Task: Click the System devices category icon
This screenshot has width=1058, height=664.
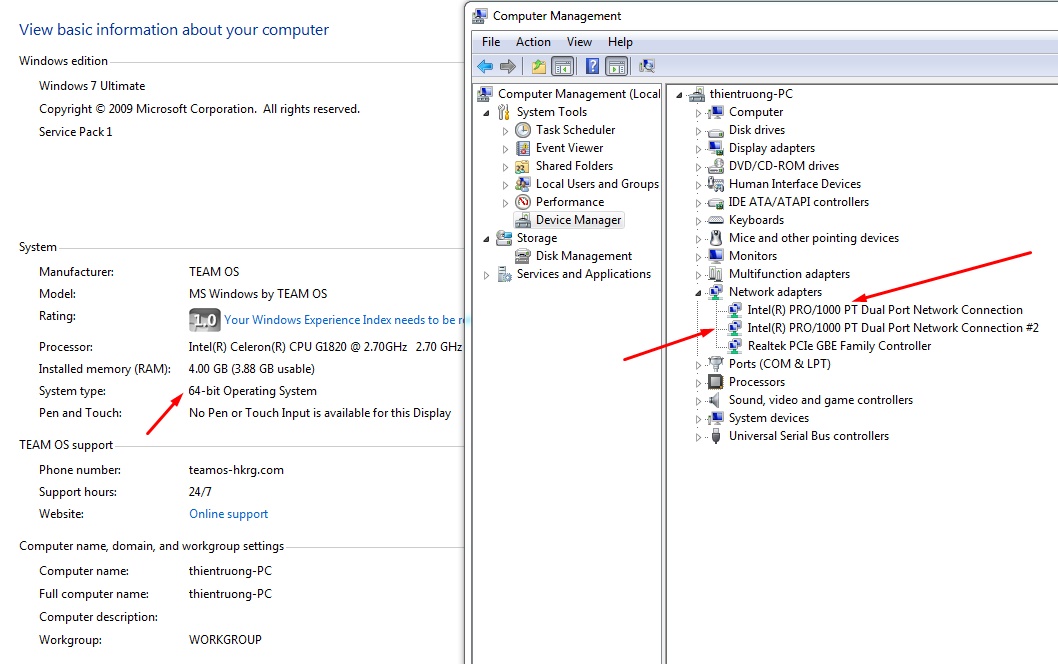Action: pos(716,418)
